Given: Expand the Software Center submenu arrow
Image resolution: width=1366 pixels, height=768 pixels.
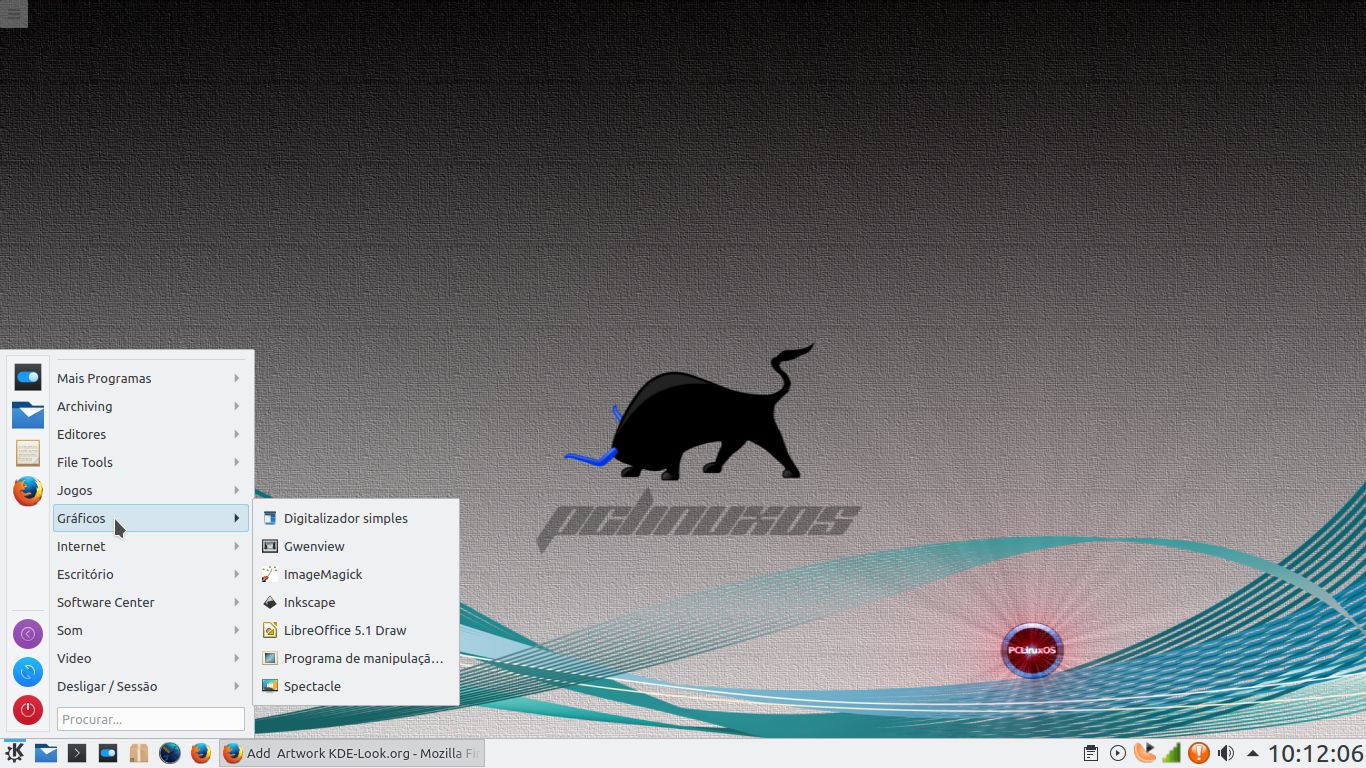Looking at the screenshot, I should point(237,602).
